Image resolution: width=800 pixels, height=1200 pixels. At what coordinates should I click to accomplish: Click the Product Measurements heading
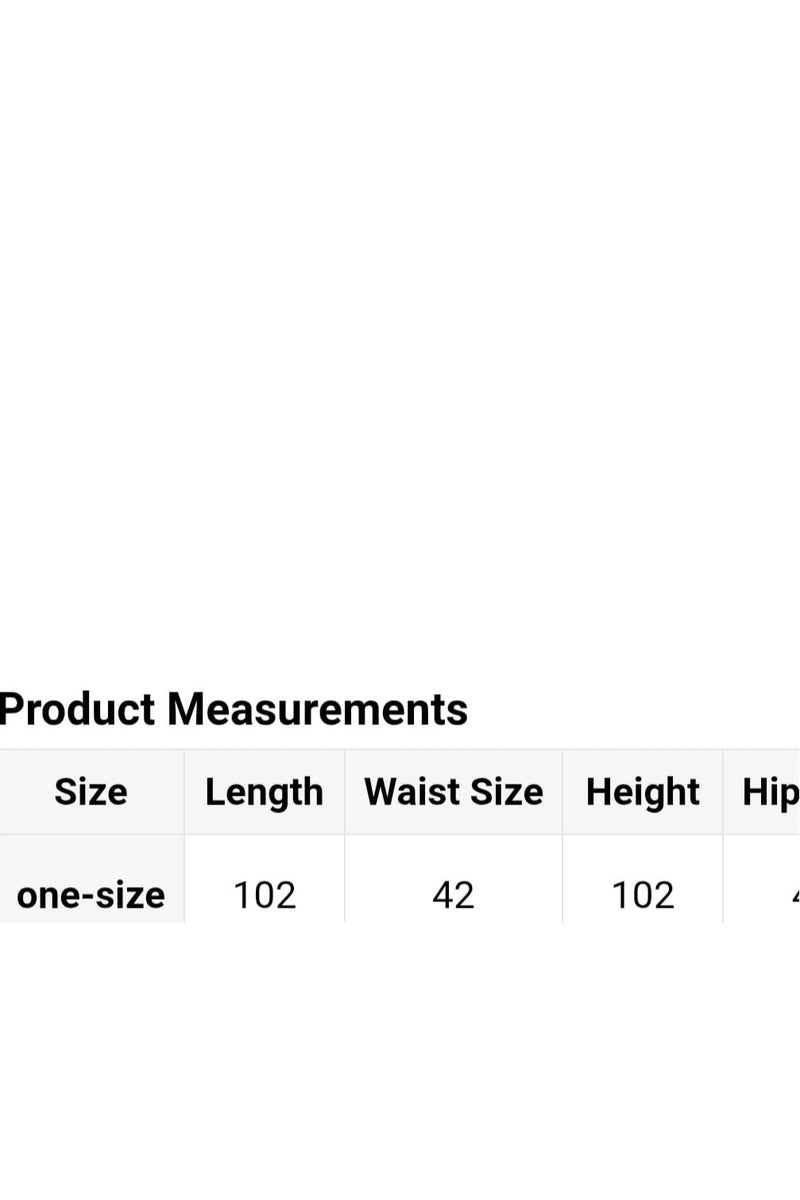pyautogui.click(x=233, y=709)
